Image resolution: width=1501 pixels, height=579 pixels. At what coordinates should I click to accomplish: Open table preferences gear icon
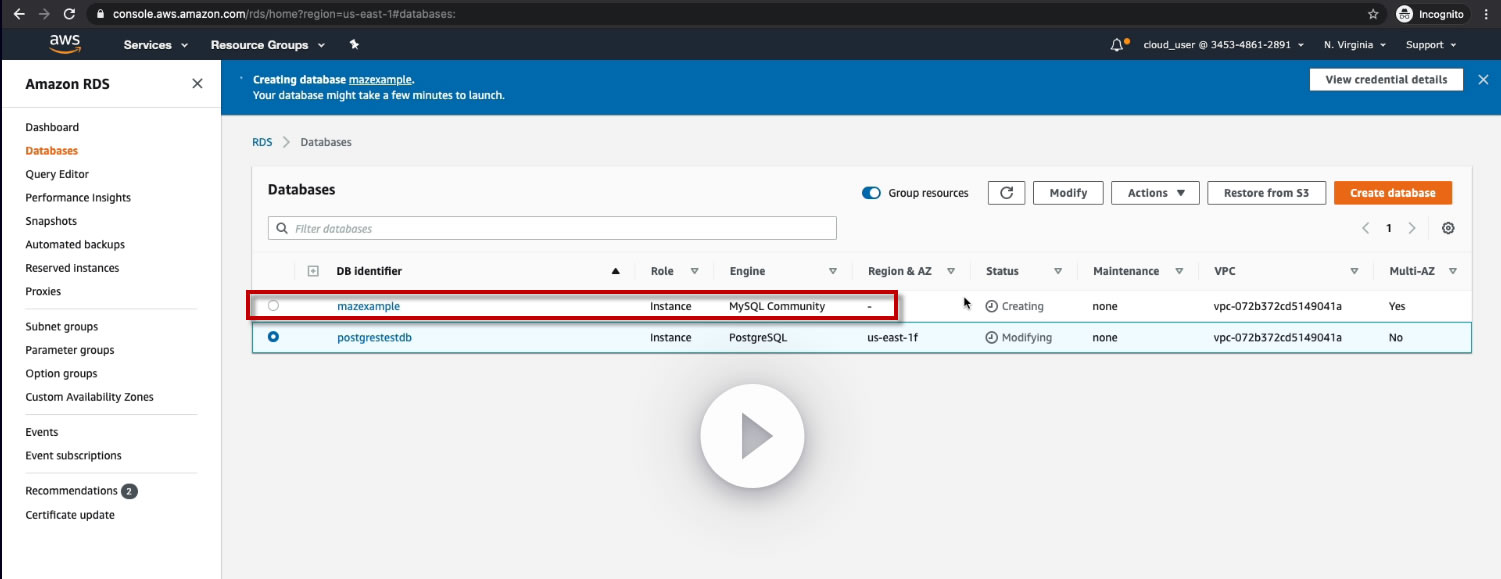pos(1448,228)
